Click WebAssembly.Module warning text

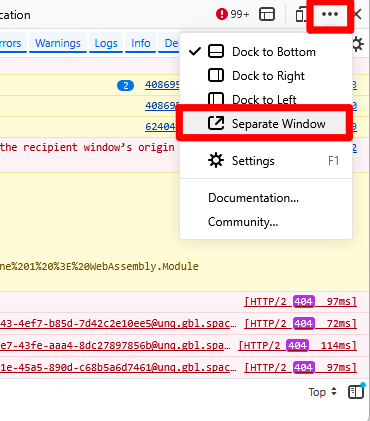point(99,266)
